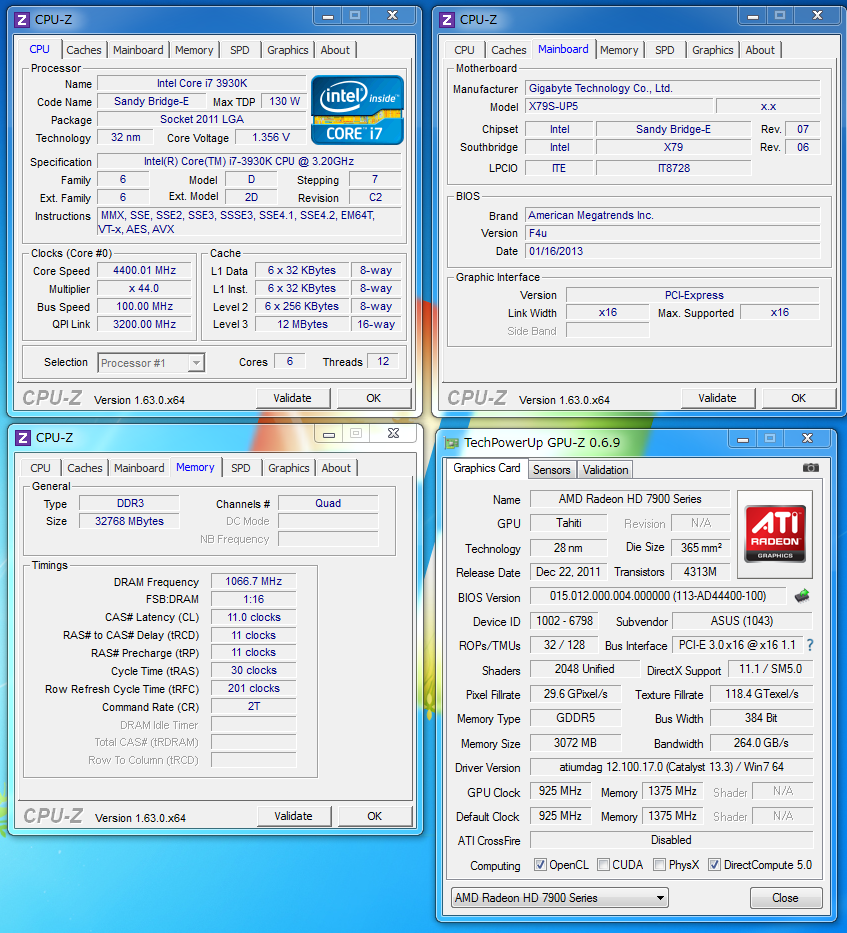Click OK in the Memory window
Viewport: 847px width, 933px height.
(374, 816)
